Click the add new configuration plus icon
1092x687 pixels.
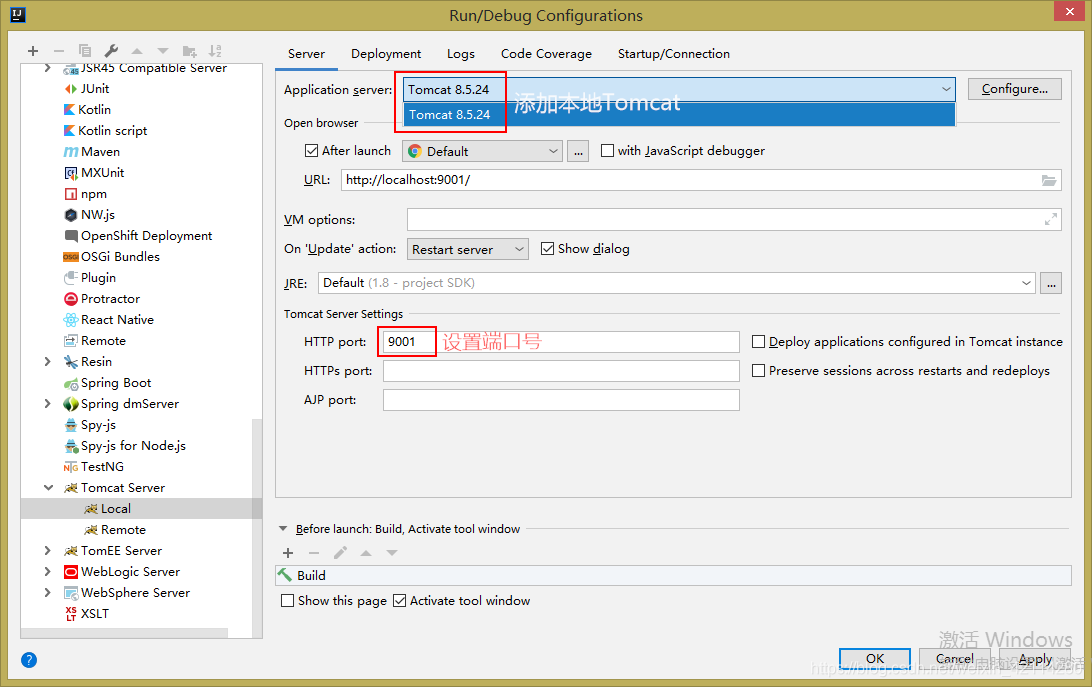33,51
